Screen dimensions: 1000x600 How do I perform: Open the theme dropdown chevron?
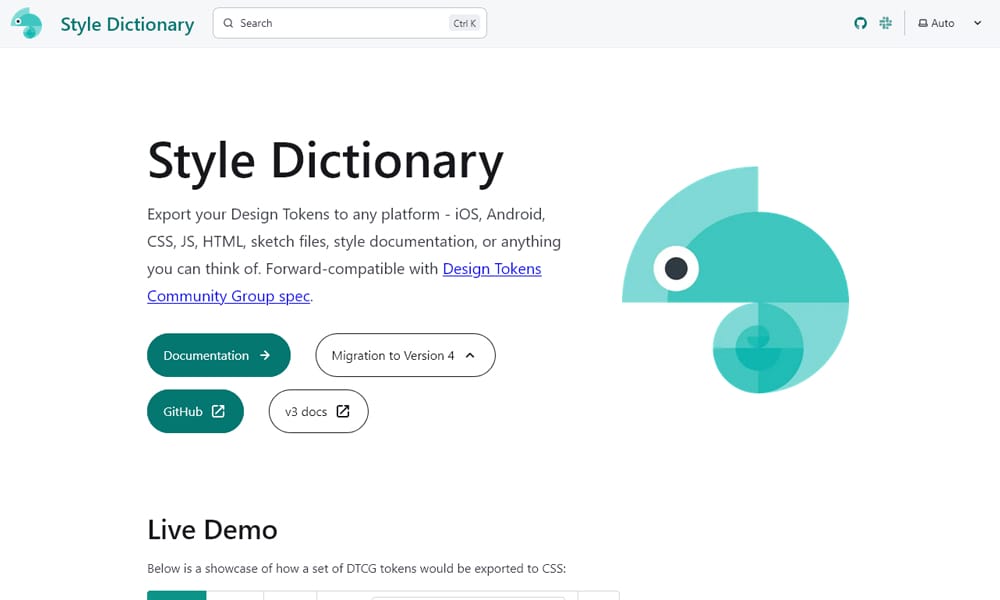977,22
